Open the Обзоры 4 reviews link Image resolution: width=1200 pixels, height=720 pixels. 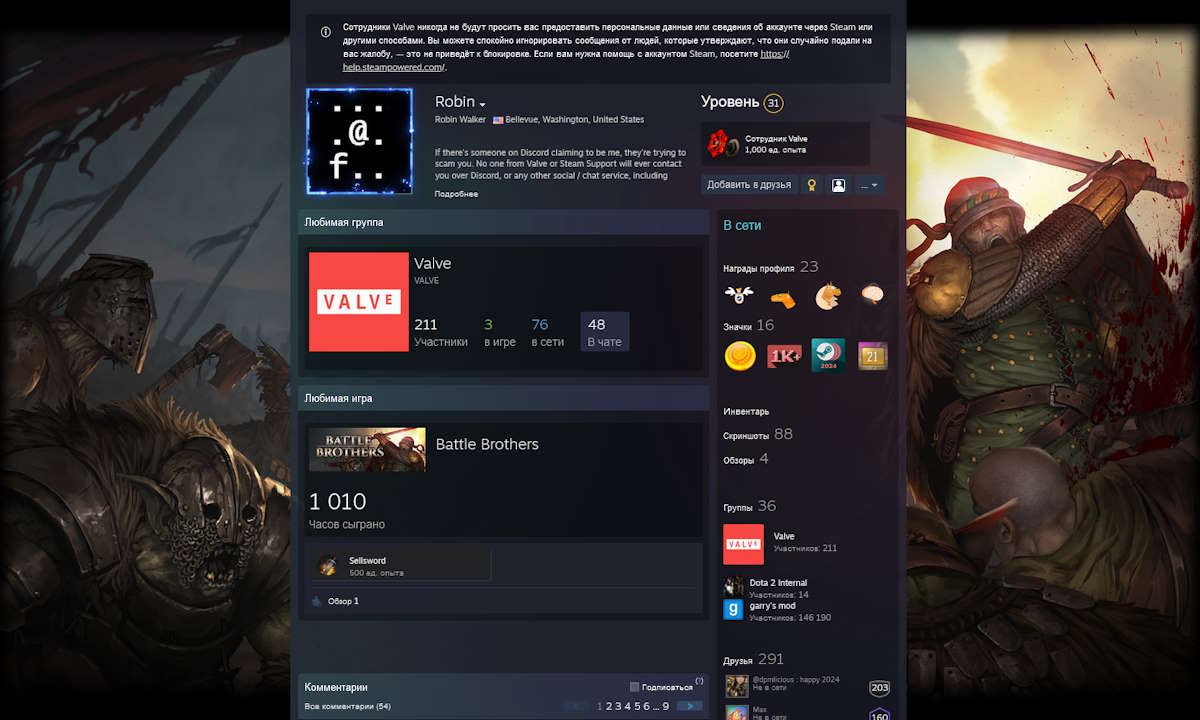point(746,459)
